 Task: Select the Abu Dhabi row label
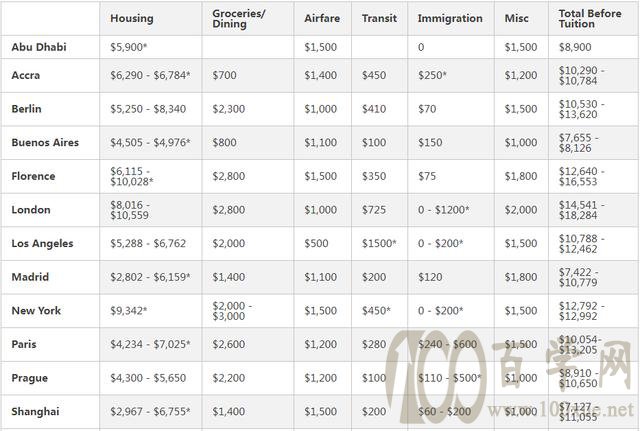(x=39, y=47)
